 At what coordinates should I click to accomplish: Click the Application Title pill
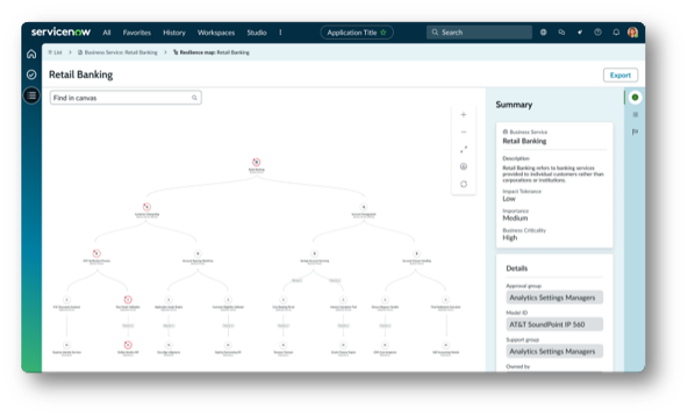(x=357, y=32)
